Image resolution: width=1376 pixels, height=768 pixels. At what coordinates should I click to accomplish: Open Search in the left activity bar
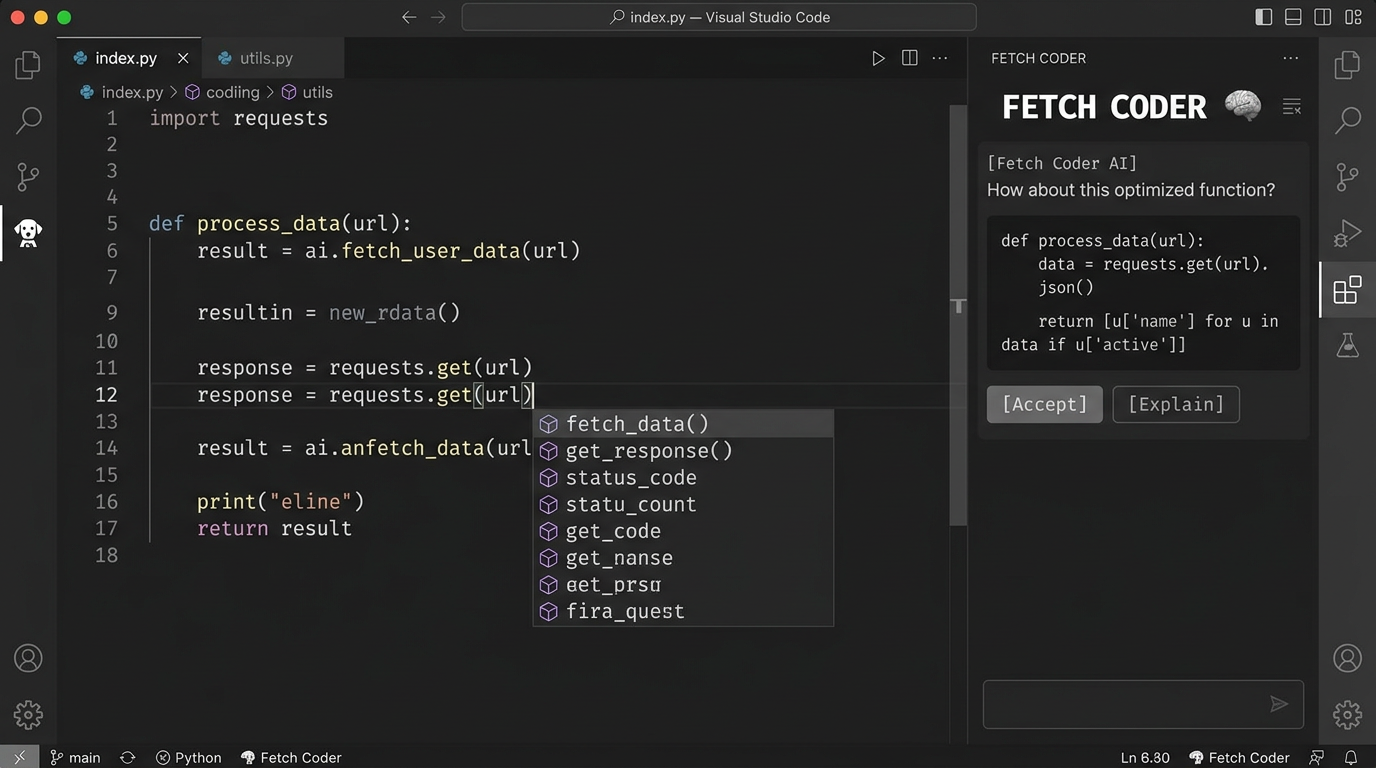click(27, 119)
